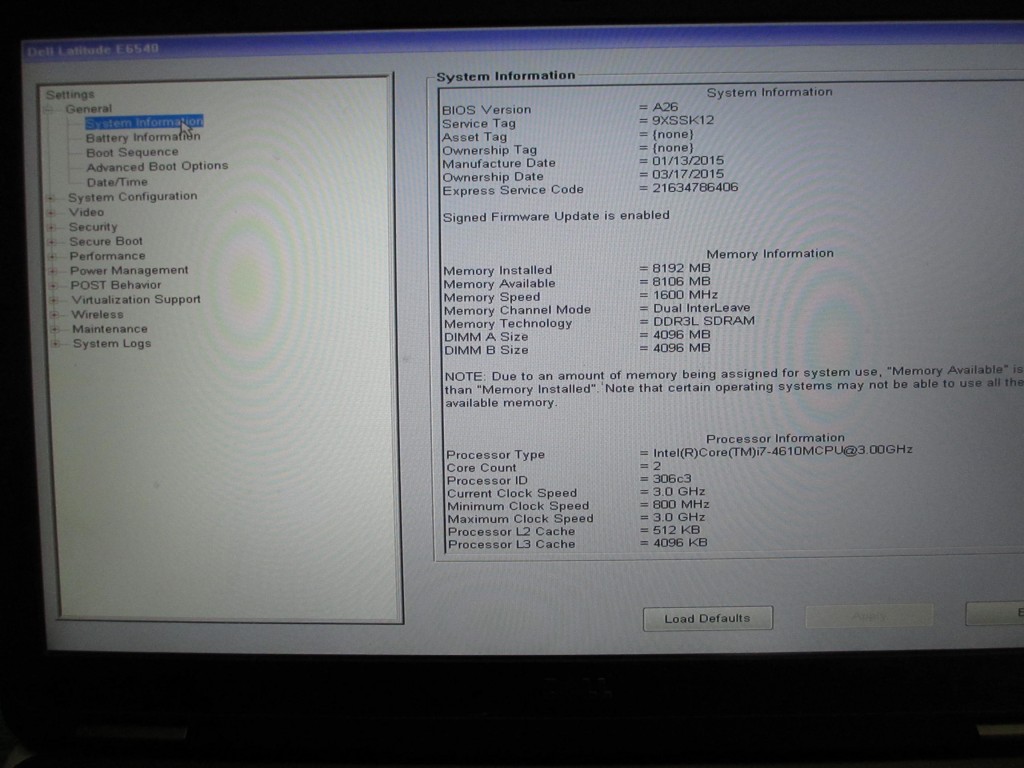1024x768 pixels.
Task: Click the Processor Type value Intel Core i7-4610M
Action: click(783, 451)
